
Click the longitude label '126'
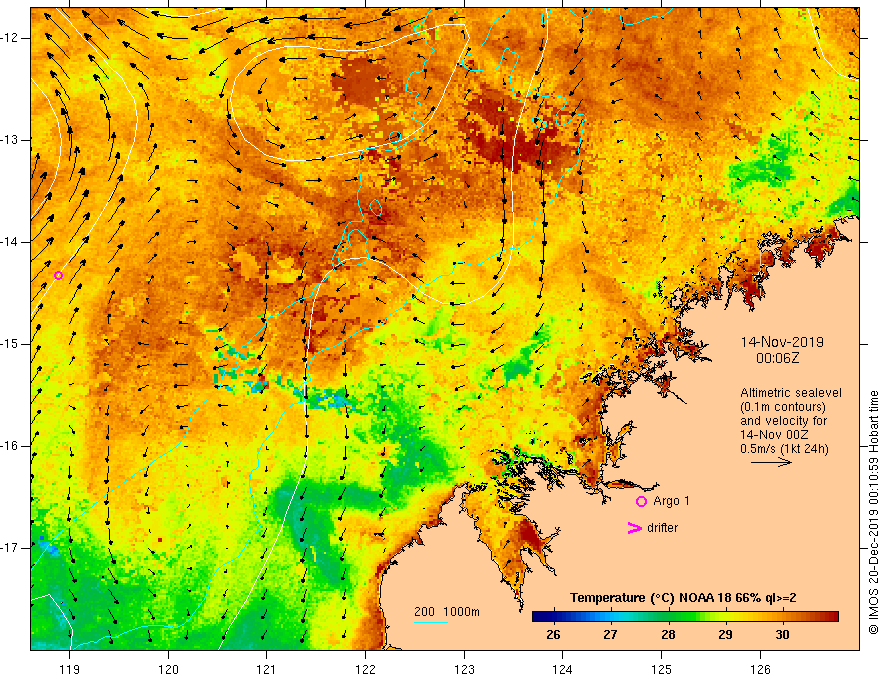760,669
